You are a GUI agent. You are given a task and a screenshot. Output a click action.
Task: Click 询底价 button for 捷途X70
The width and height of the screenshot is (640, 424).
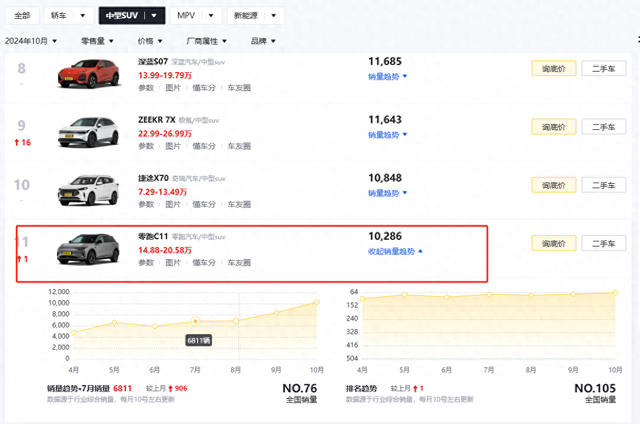pos(554,185)
